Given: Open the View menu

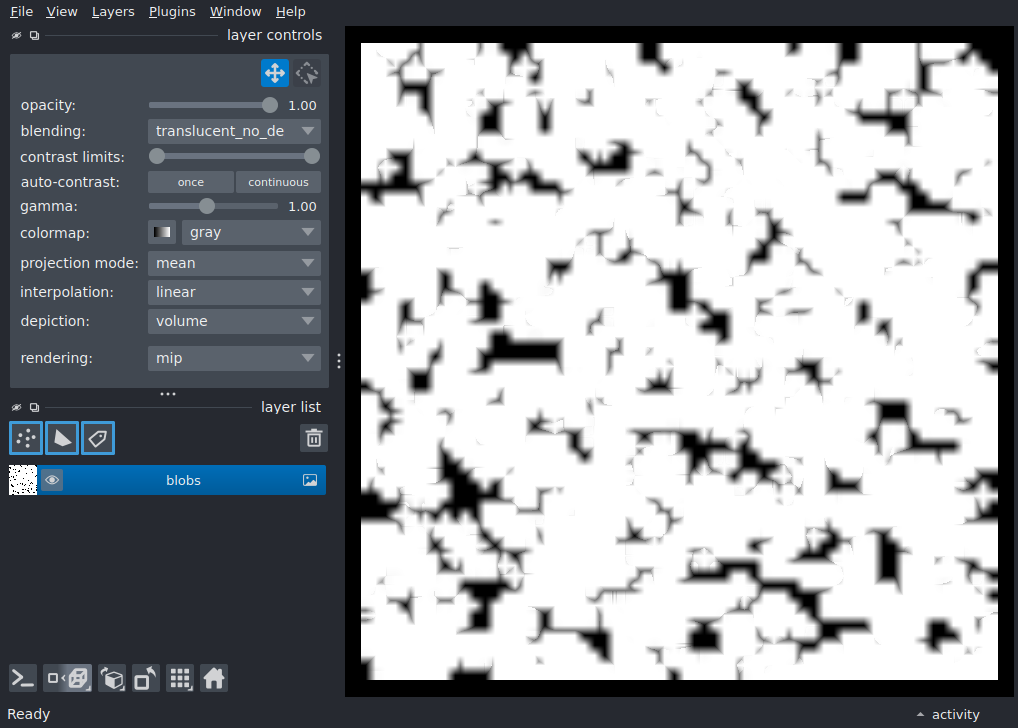Looking at the screenshot, I should coord(62,12).
